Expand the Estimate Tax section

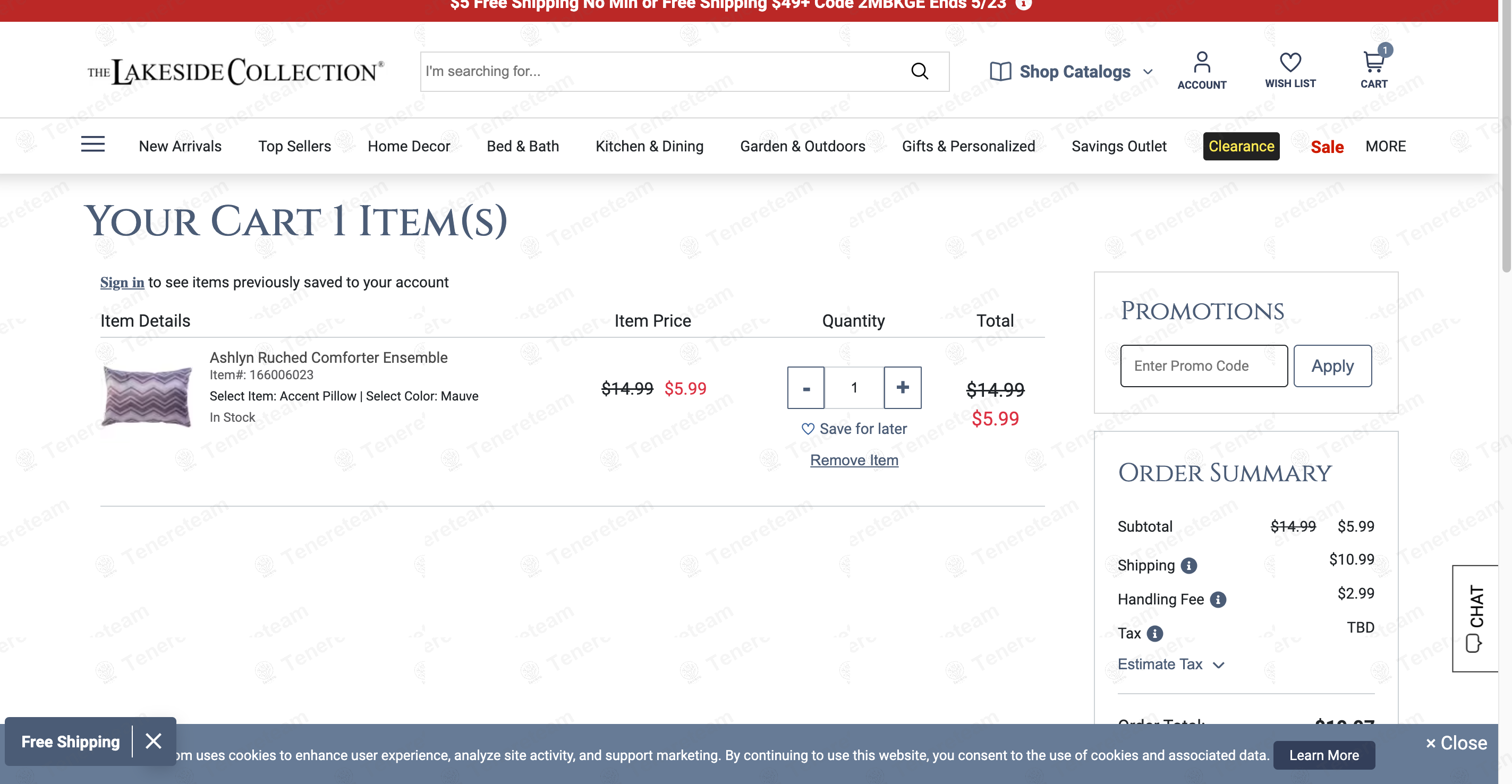1170,664
